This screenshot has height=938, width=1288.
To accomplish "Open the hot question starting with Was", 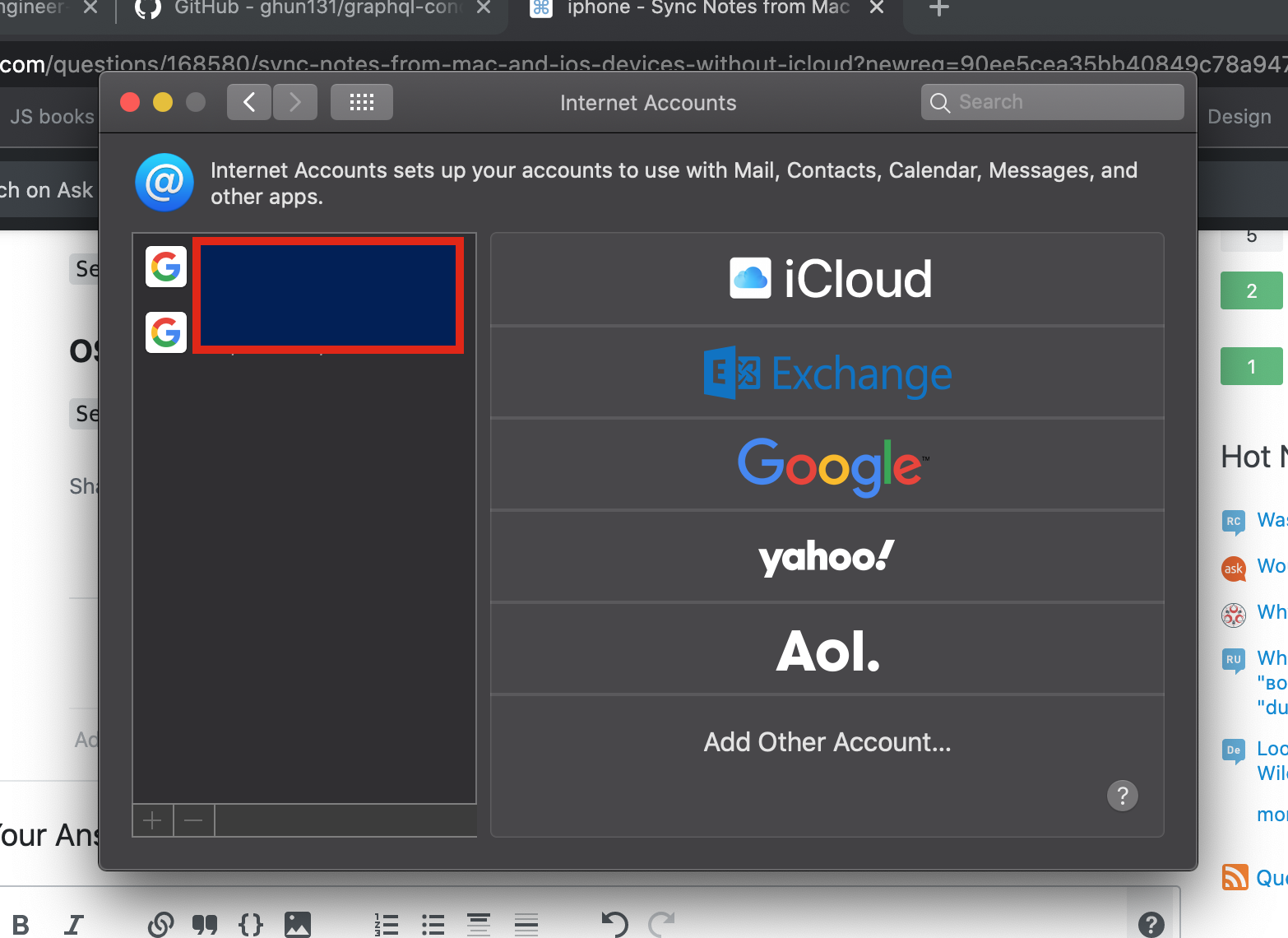I will [1272, 520].
